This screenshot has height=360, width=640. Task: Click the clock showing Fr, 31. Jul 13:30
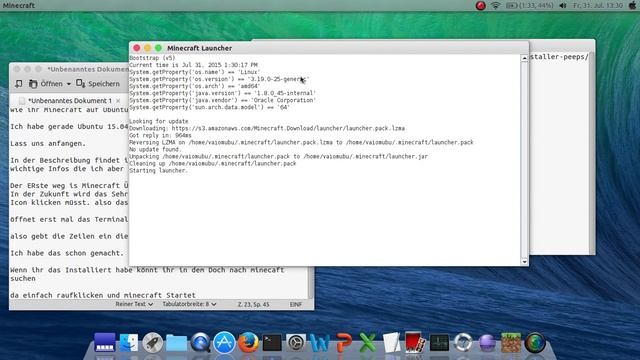click(x=598, y=5)
